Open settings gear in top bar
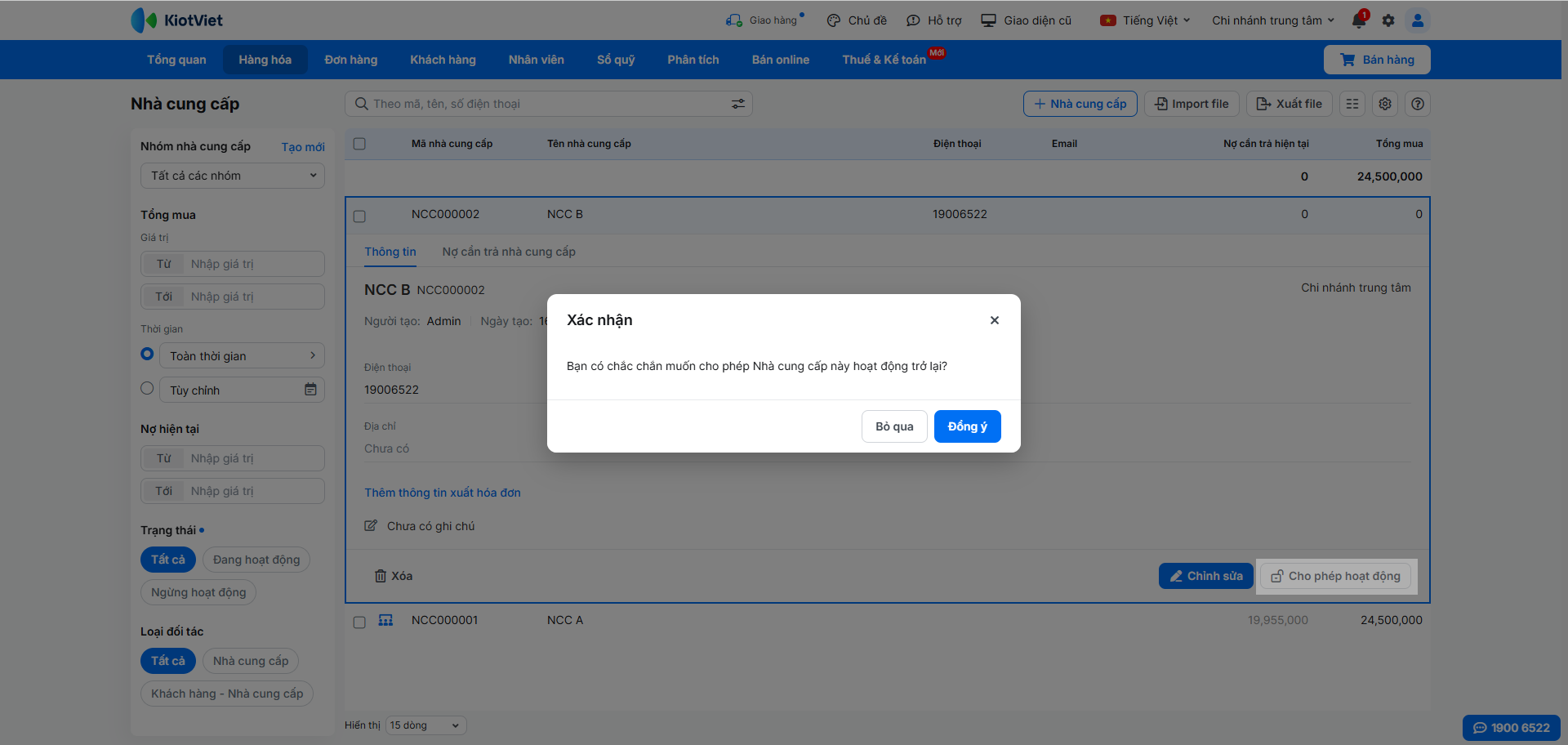1568x745 pixels. tap(1388, 20)
